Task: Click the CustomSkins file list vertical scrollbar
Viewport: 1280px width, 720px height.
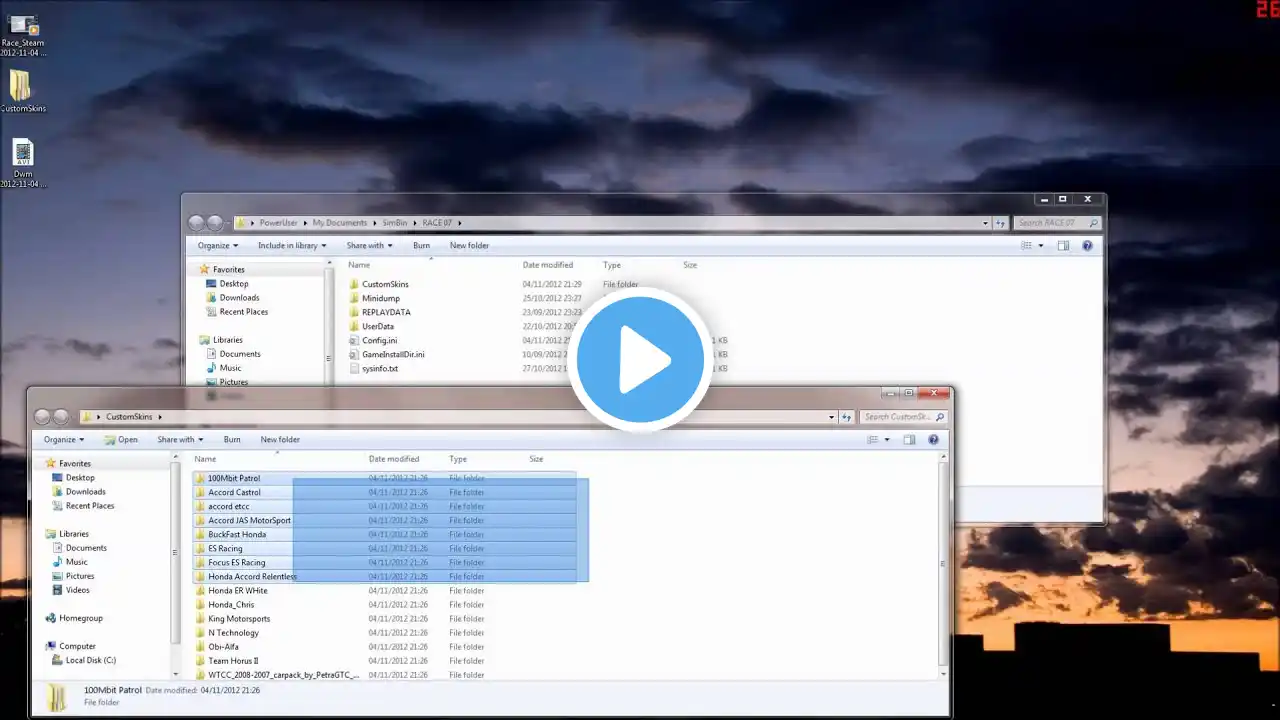Action: (942, 565)
